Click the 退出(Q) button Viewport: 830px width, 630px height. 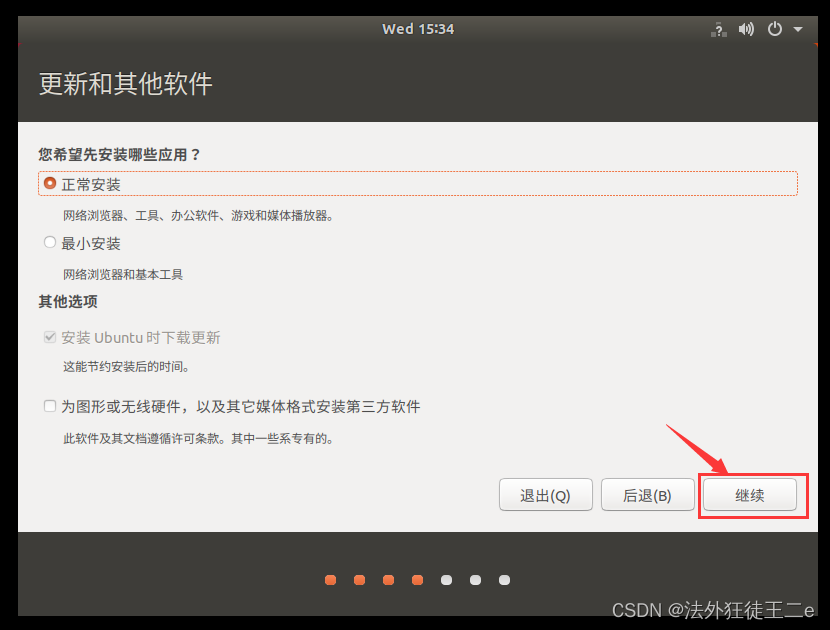click(545, 494)
